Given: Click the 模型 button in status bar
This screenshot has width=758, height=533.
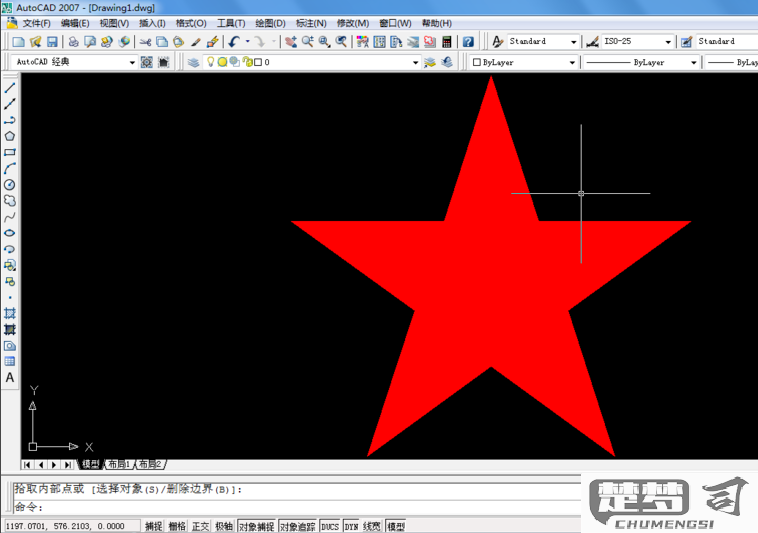Looking at the screenshot, I should [396, 526].
